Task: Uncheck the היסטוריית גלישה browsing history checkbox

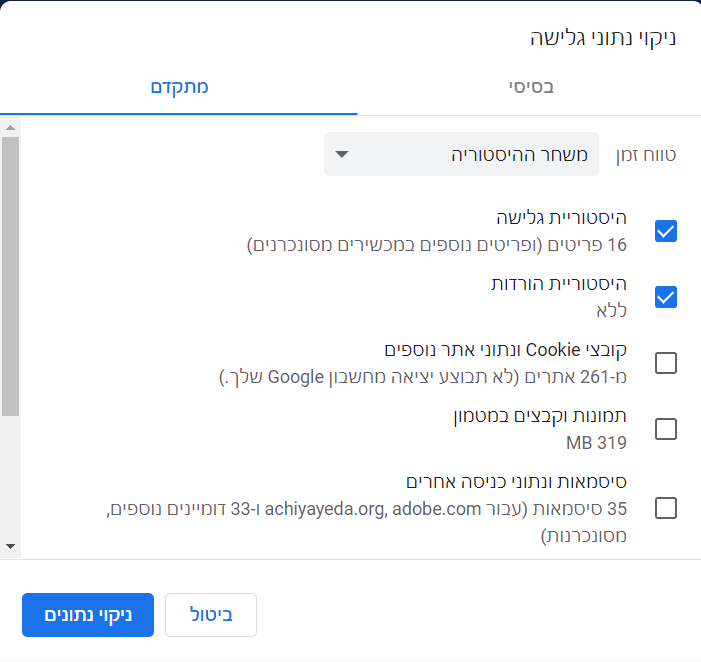Action: pos(666,231)
